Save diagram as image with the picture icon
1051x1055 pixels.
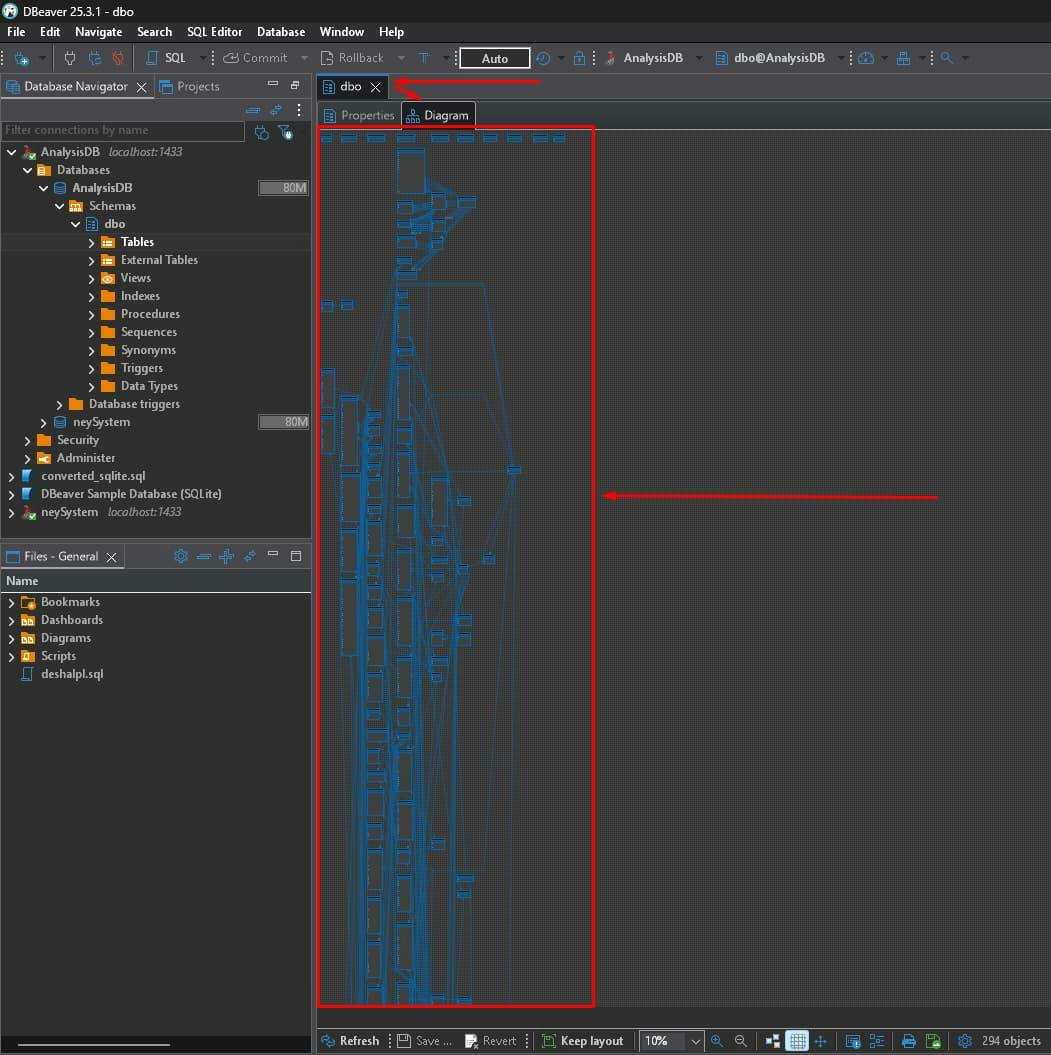coord(933,1041)
